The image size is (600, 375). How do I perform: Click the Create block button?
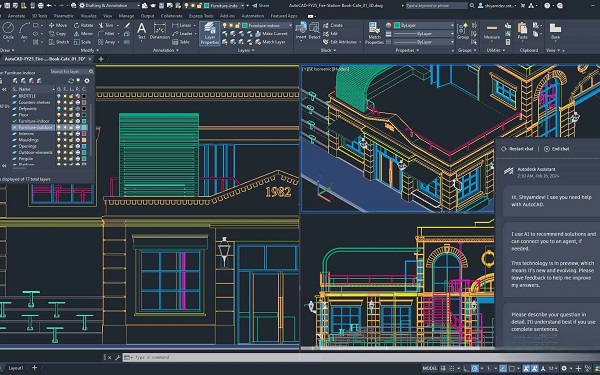[x=333, y=25]
